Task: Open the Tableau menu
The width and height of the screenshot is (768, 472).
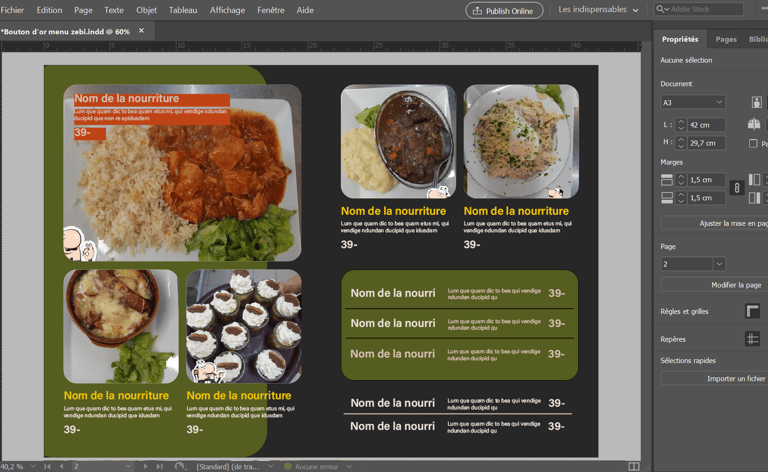Action: point(183,10)
